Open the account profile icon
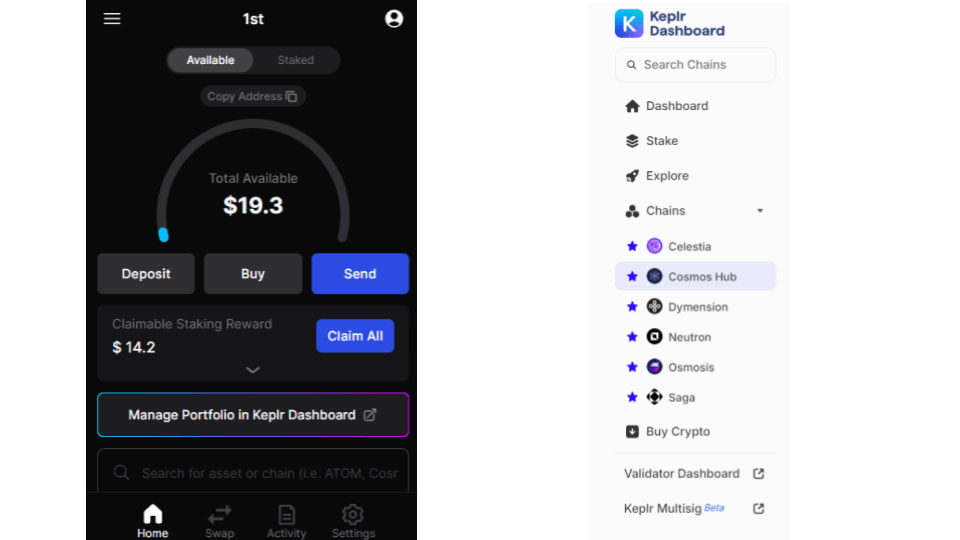960x540 pixels. point(394,19)
